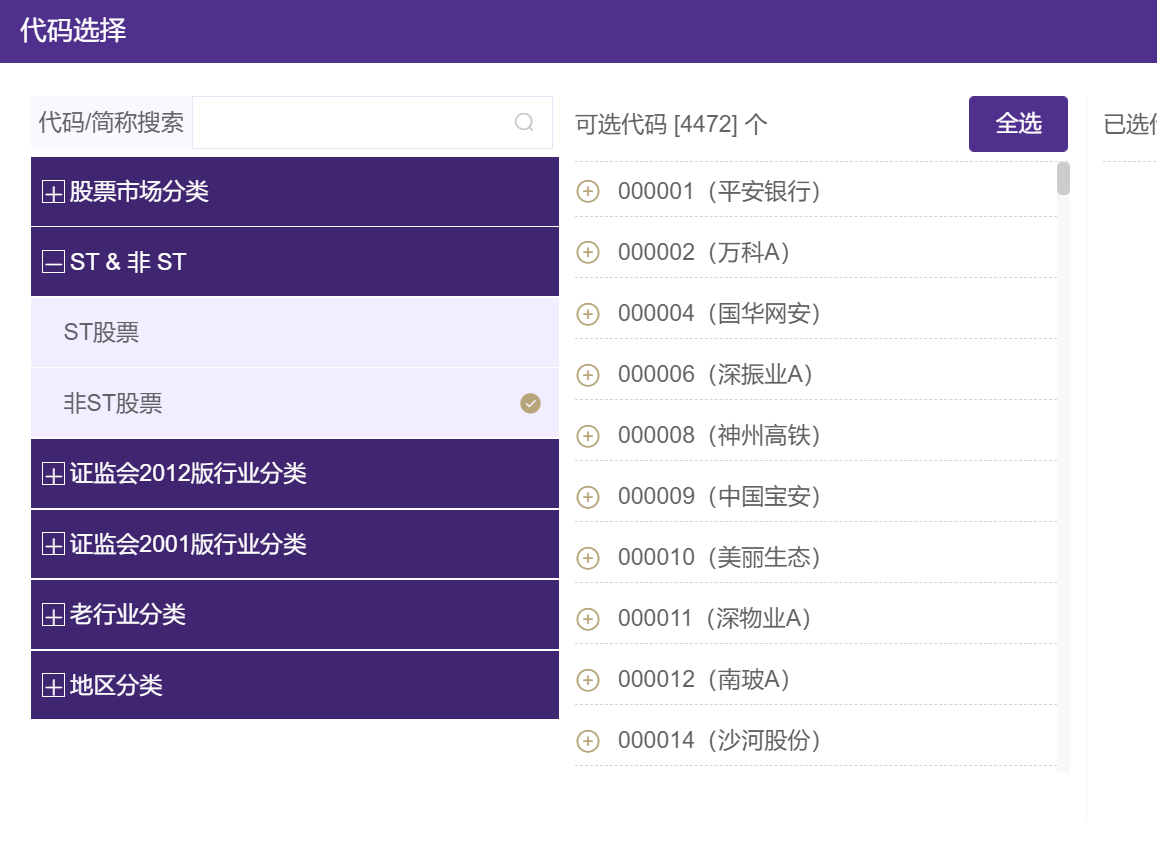
Task: Uncheck the 非ST股票 checkmark
Action: click(x=530, y=403)
